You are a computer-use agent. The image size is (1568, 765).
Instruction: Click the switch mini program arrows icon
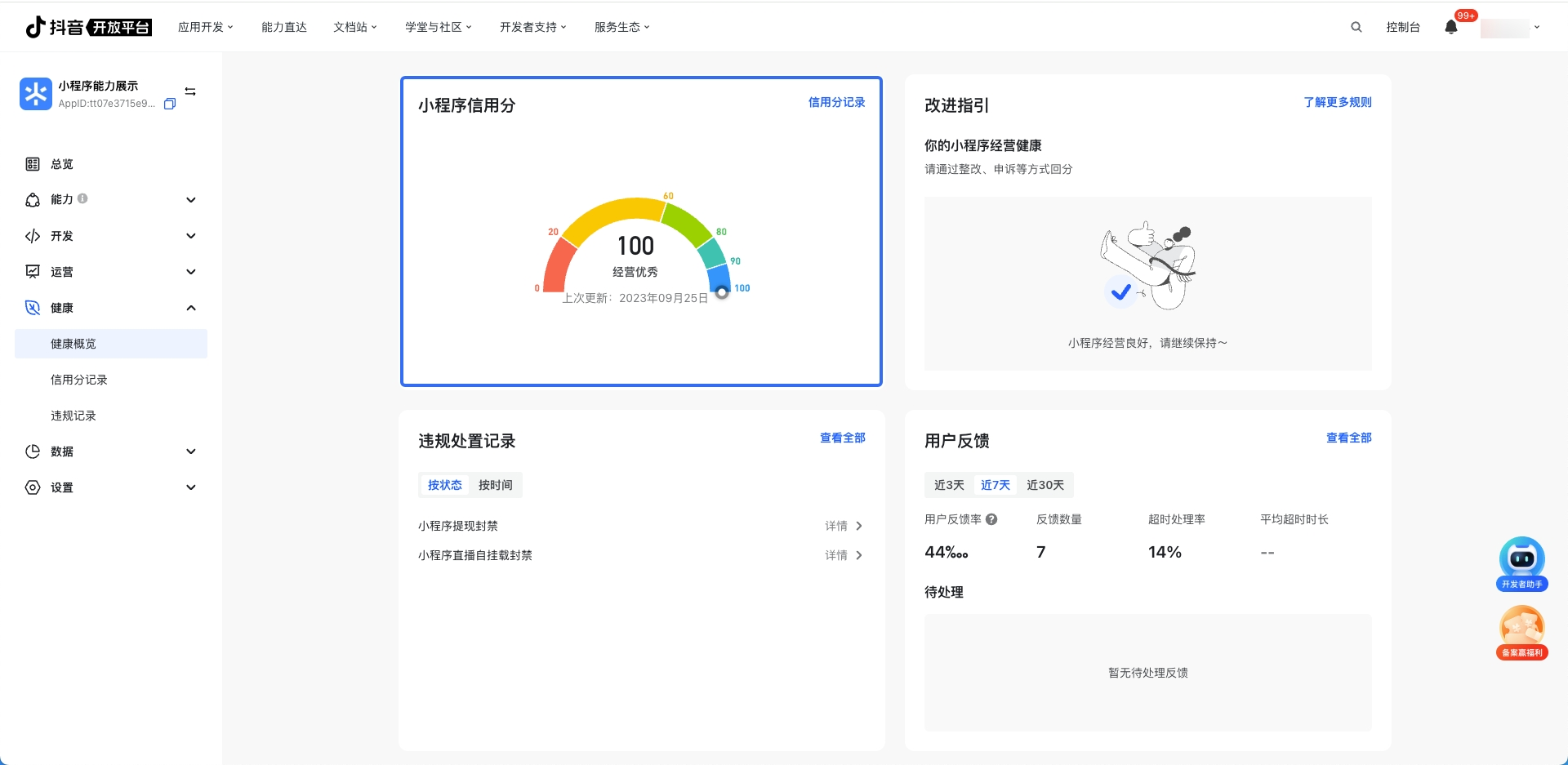pos(190,91)
